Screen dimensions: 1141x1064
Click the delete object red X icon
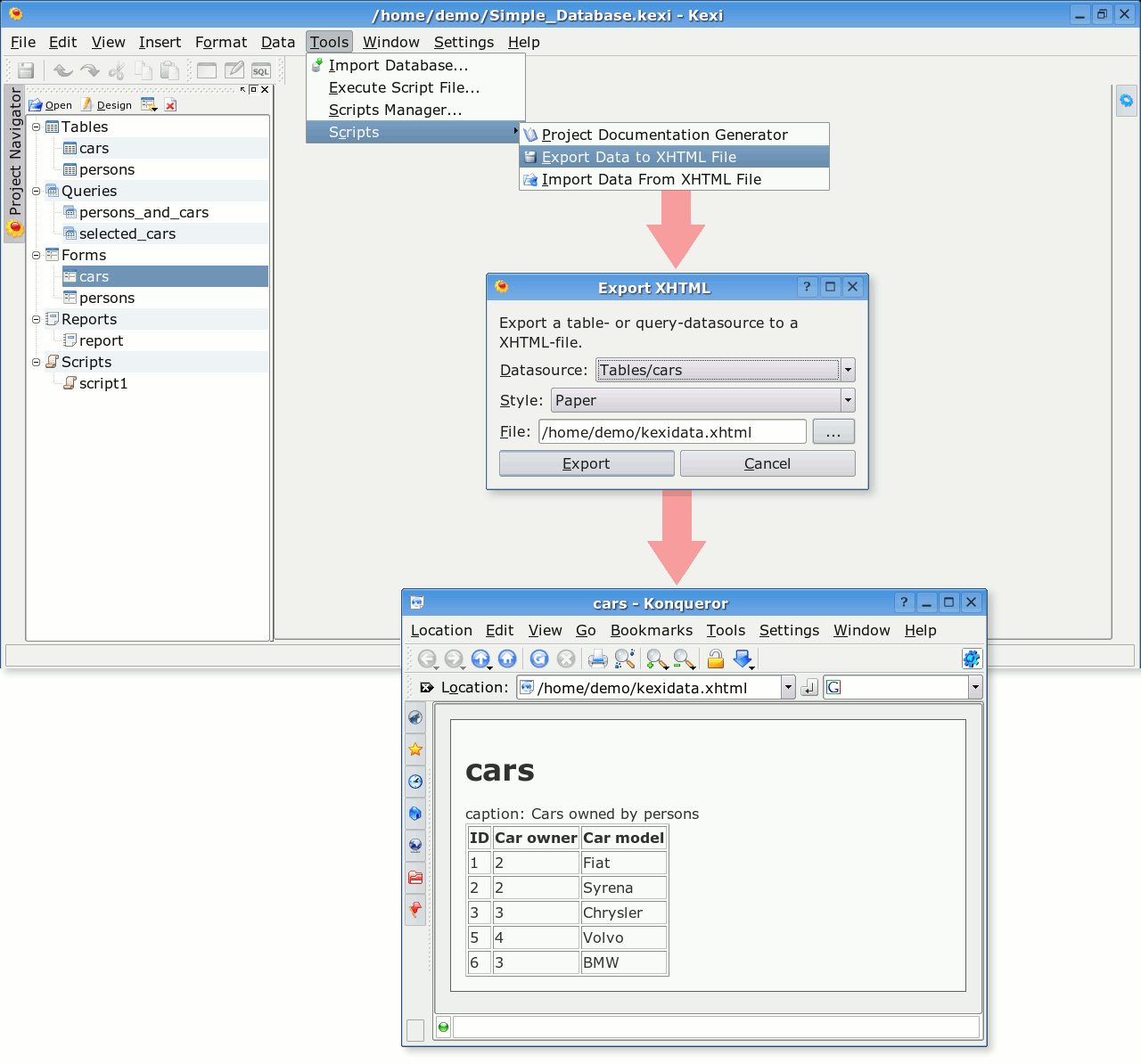pyautogui.click(x=170, y=105)
